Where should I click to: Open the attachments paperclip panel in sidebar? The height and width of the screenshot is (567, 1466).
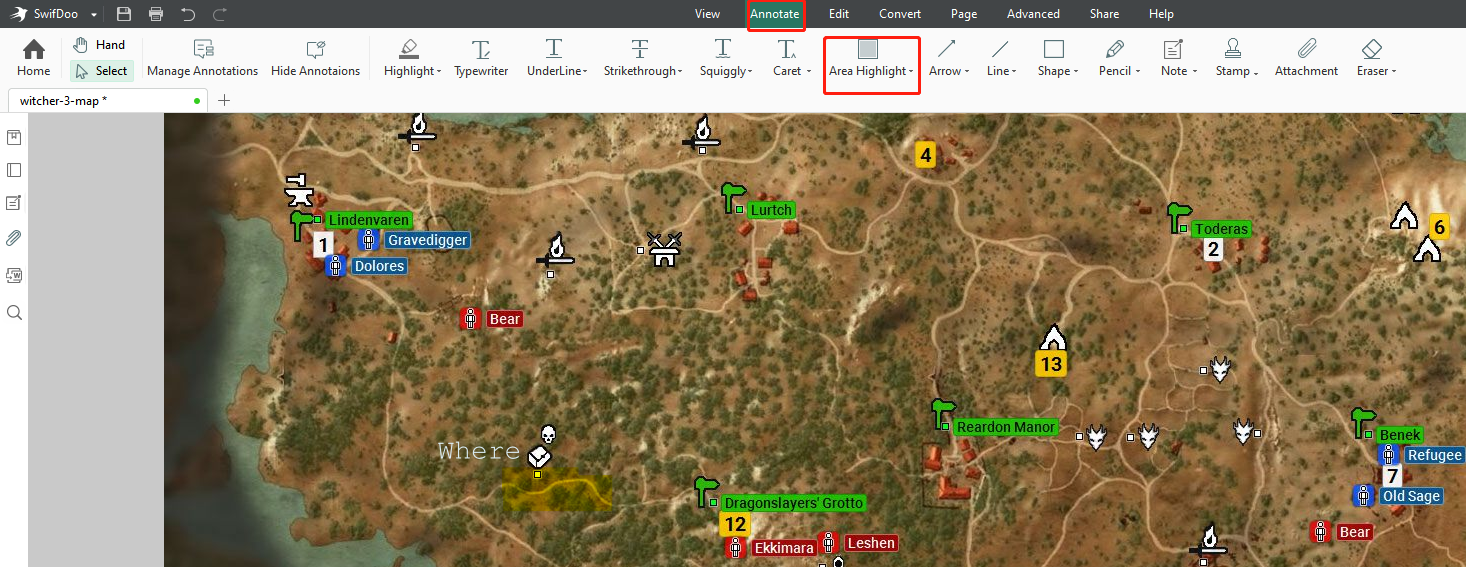(14, 238)
